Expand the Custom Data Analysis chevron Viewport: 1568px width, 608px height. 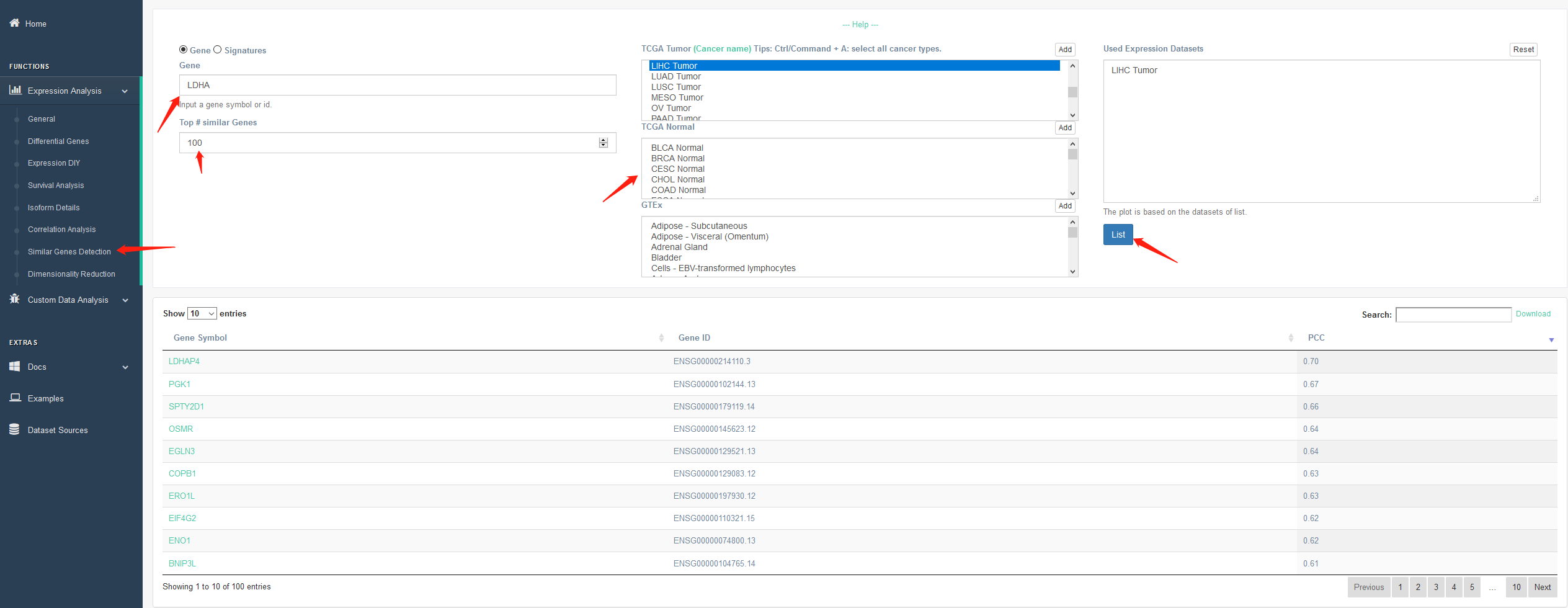click(x=125, y=300)
